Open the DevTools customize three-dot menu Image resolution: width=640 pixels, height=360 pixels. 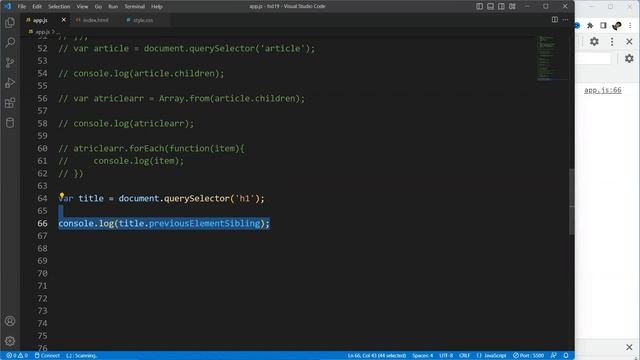(x=612, y=41)
